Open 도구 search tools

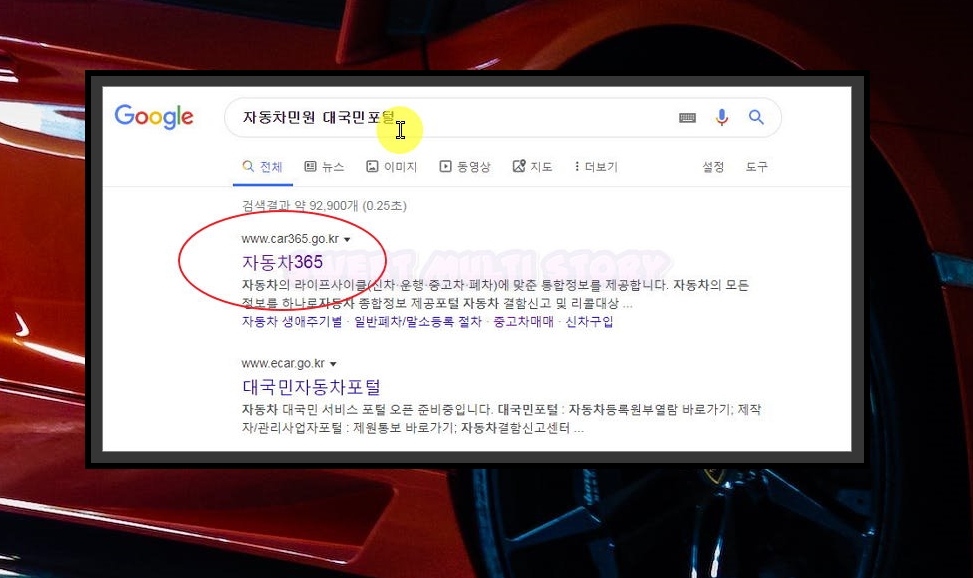(x=756, y=166)
